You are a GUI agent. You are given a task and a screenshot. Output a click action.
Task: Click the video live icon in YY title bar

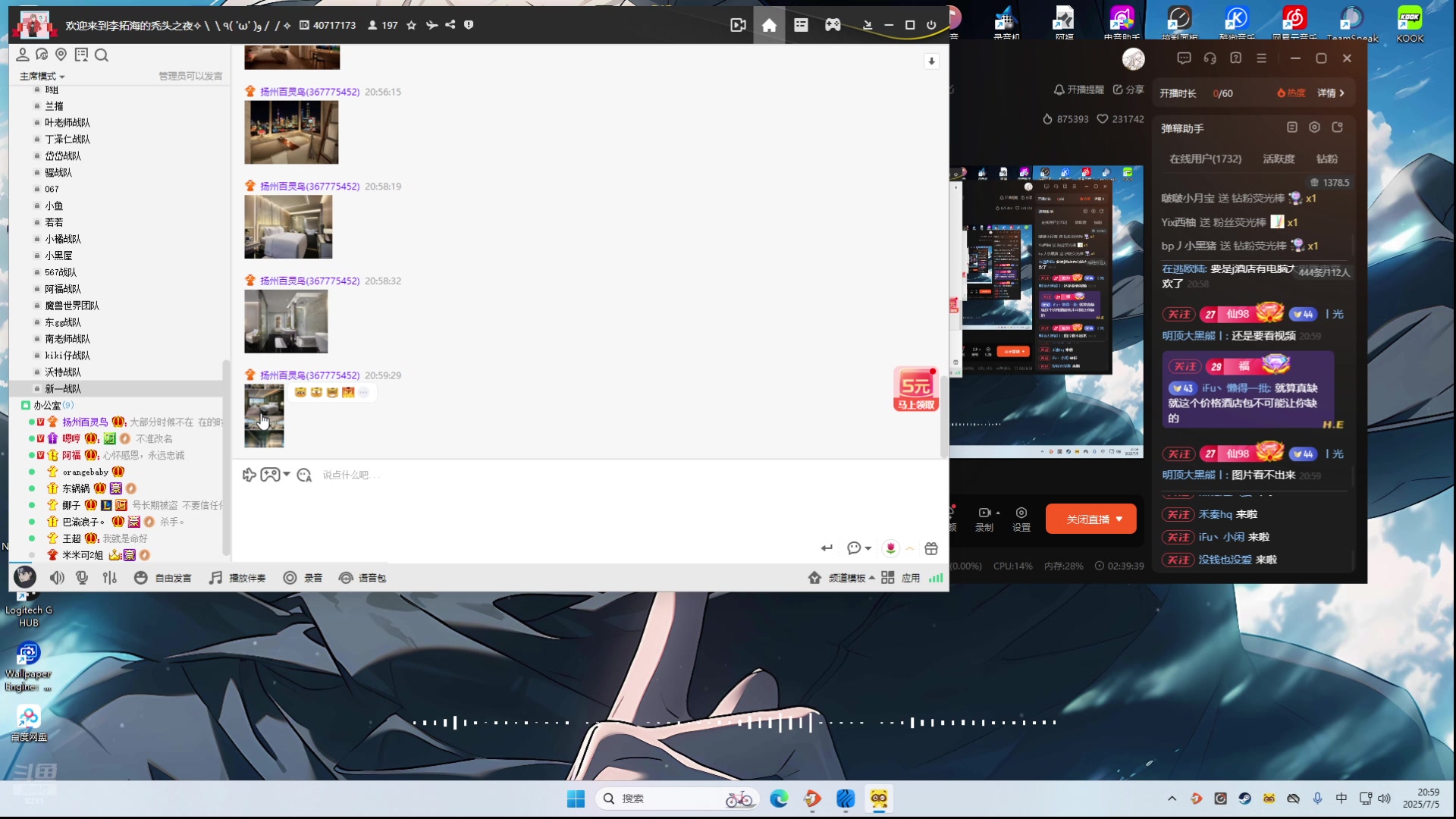click(x=738, y=25)
